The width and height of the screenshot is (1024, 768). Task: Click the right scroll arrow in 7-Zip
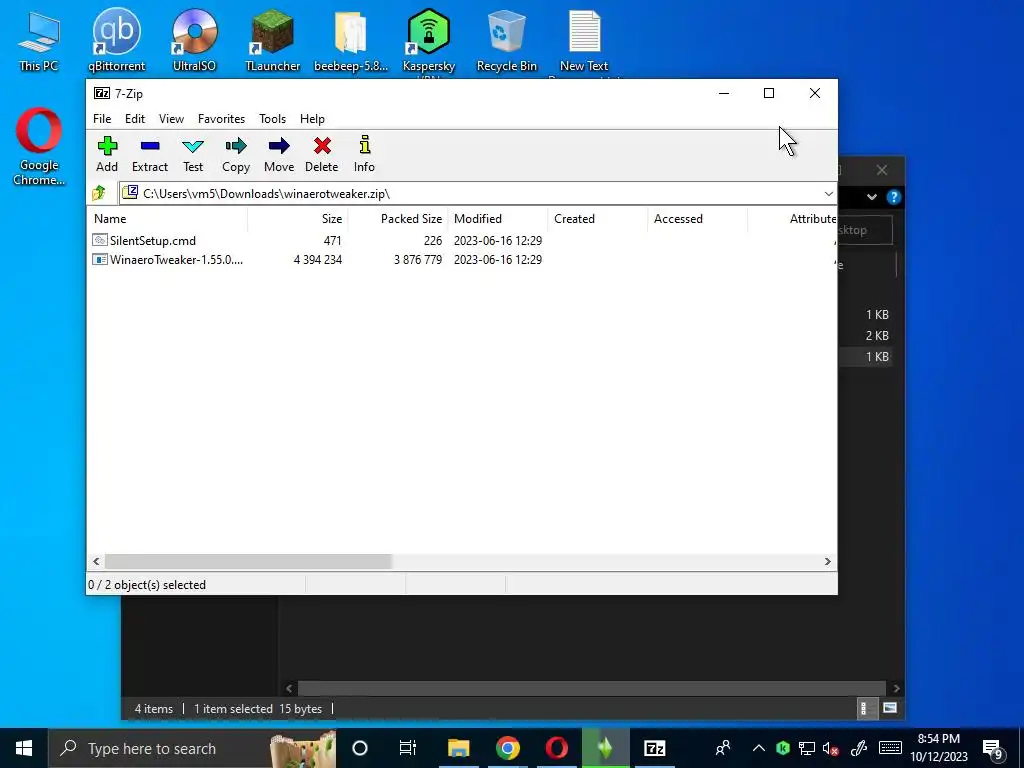click(827, 561)
